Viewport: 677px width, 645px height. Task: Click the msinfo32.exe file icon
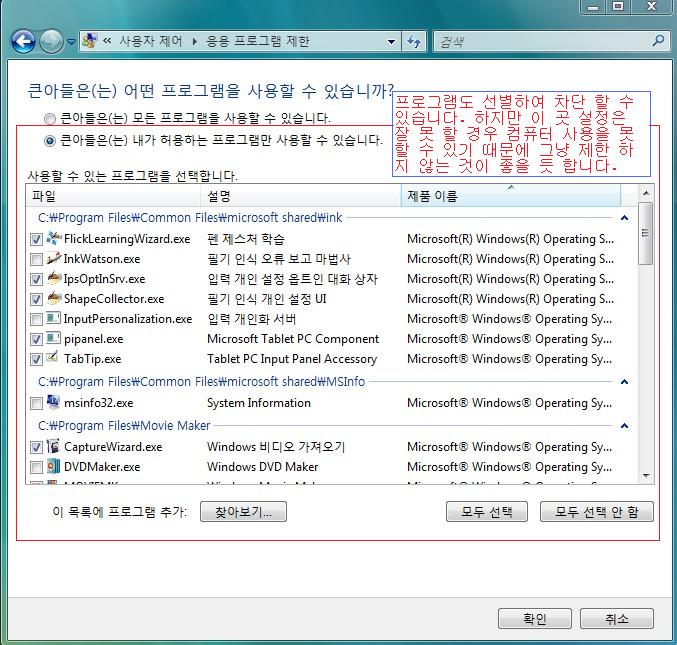coord(54,402)
